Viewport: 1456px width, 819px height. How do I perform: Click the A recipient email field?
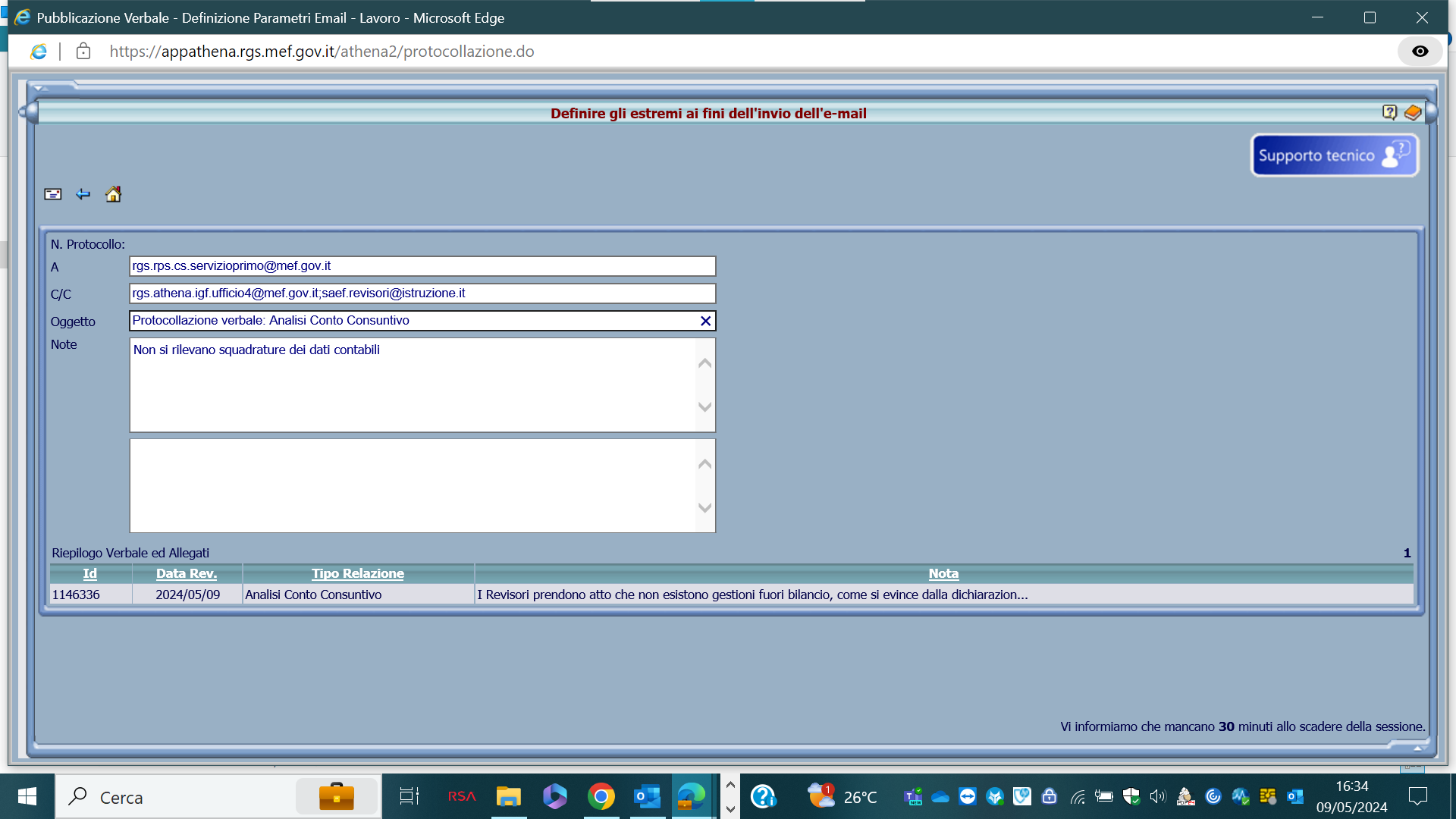point(422,266)
